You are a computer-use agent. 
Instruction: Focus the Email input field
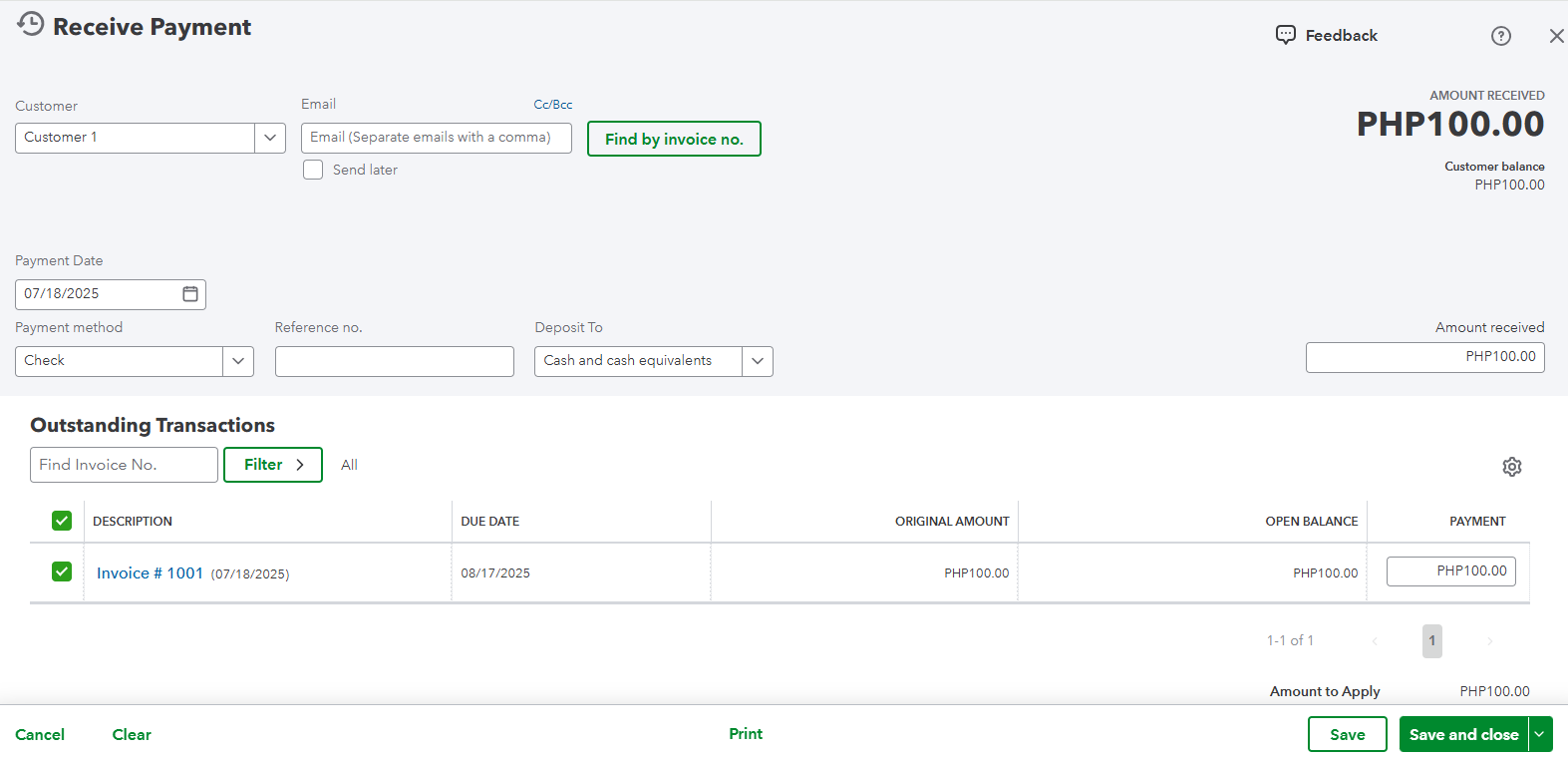[x=437, y=138]
